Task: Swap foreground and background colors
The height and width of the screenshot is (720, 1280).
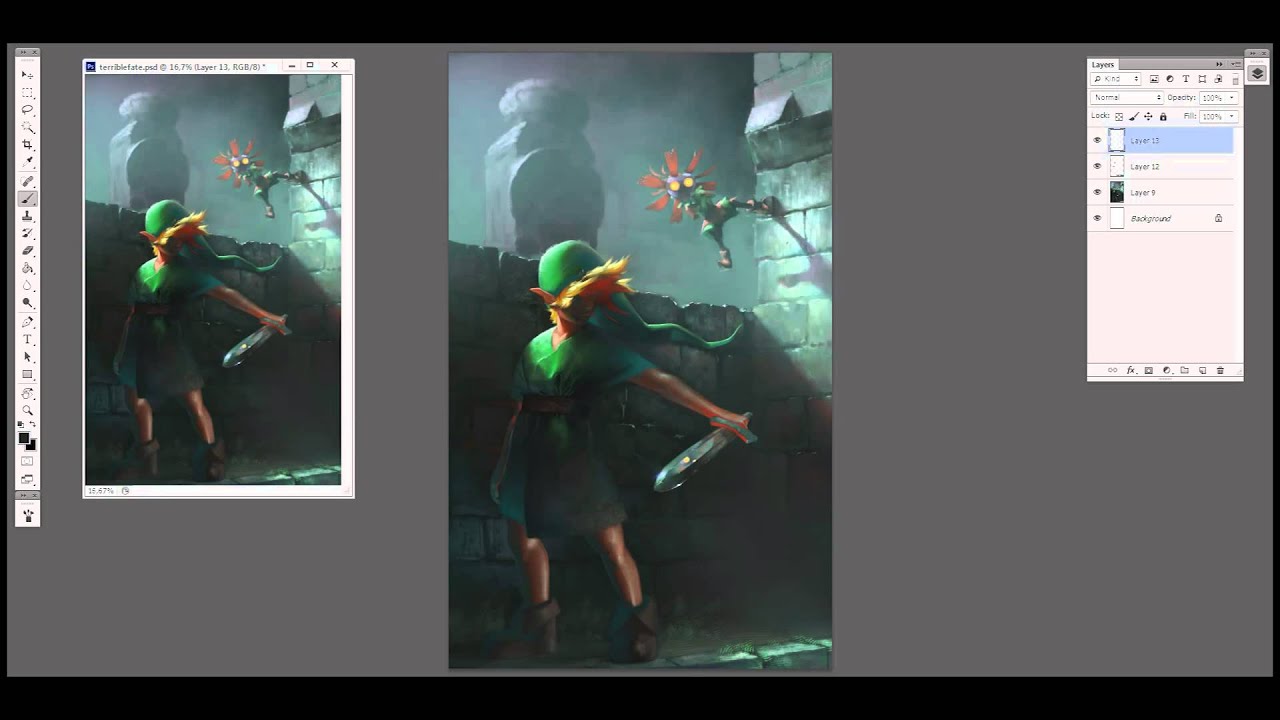Action: tap(33, 425)
